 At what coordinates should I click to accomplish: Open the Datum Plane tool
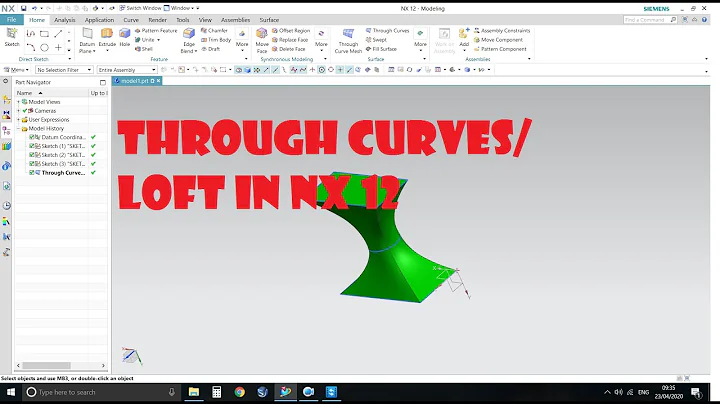(x=87, y=40)
